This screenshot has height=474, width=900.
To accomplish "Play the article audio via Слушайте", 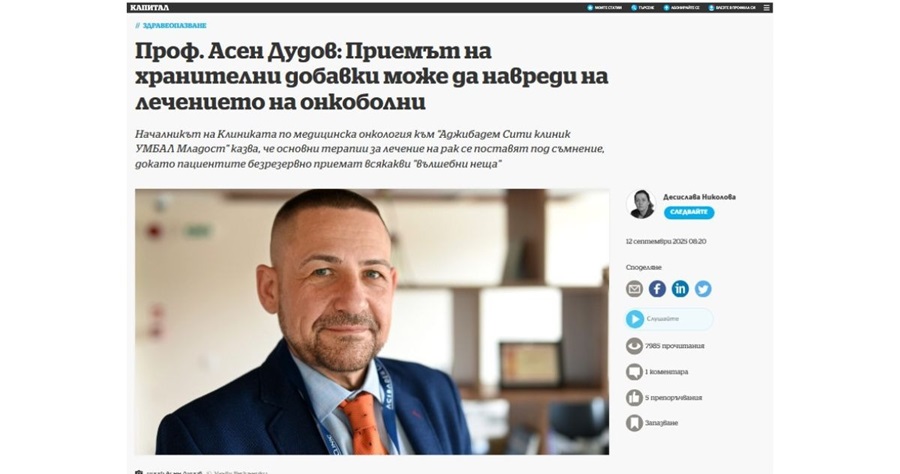I will pos(669,319).
